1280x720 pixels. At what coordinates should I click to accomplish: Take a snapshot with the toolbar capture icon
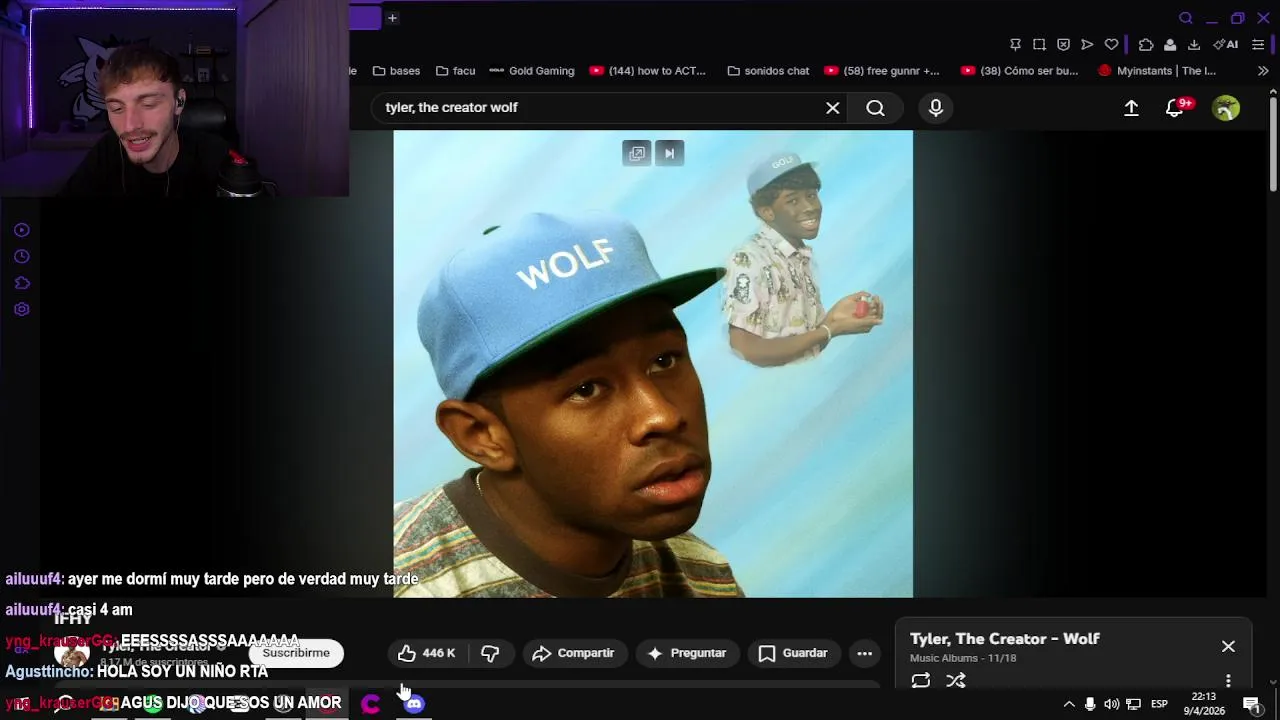click(1039, 45)
